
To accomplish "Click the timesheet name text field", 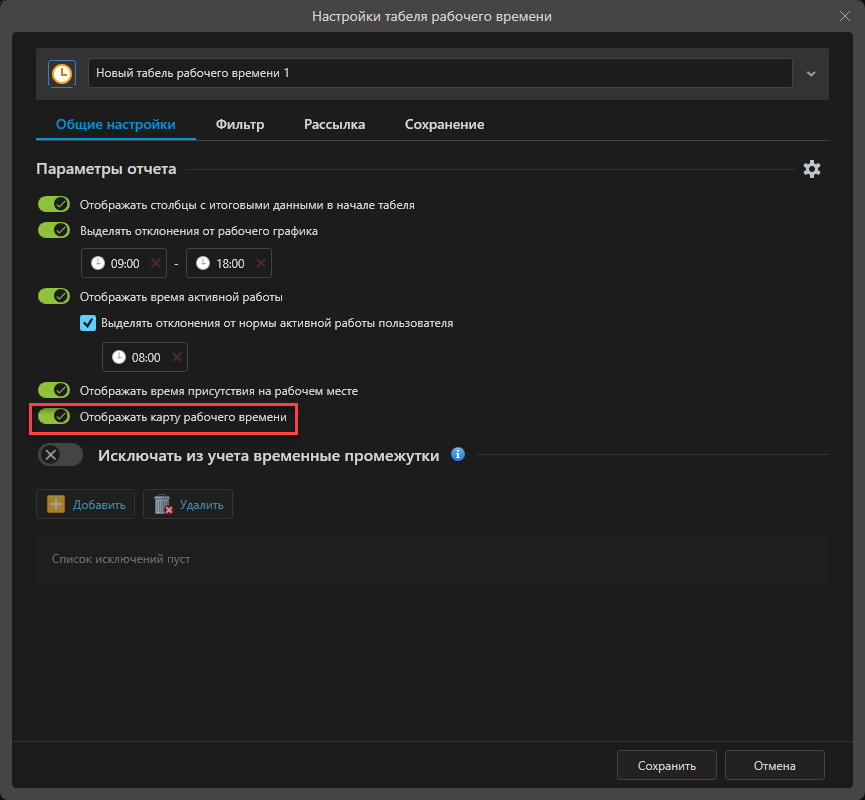I will (440, 73).
